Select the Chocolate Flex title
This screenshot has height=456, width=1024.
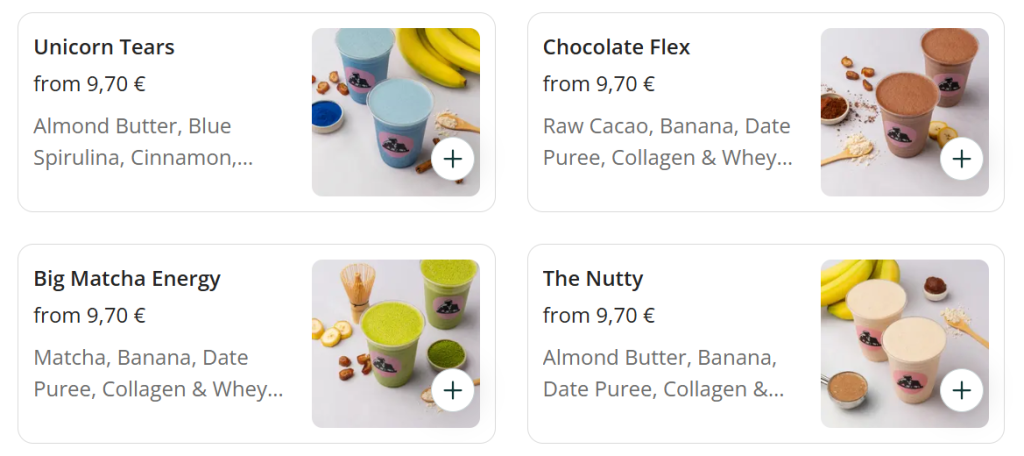coord(616,47)
